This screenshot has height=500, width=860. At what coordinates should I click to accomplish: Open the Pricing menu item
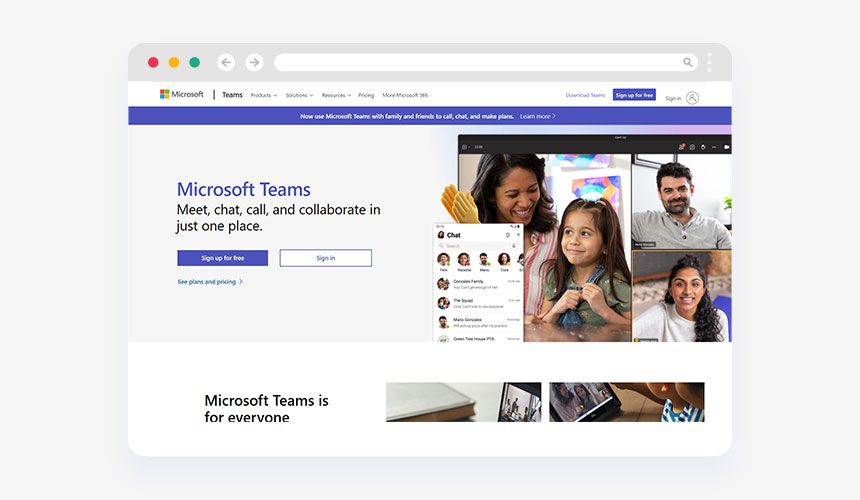coord(366,95)
